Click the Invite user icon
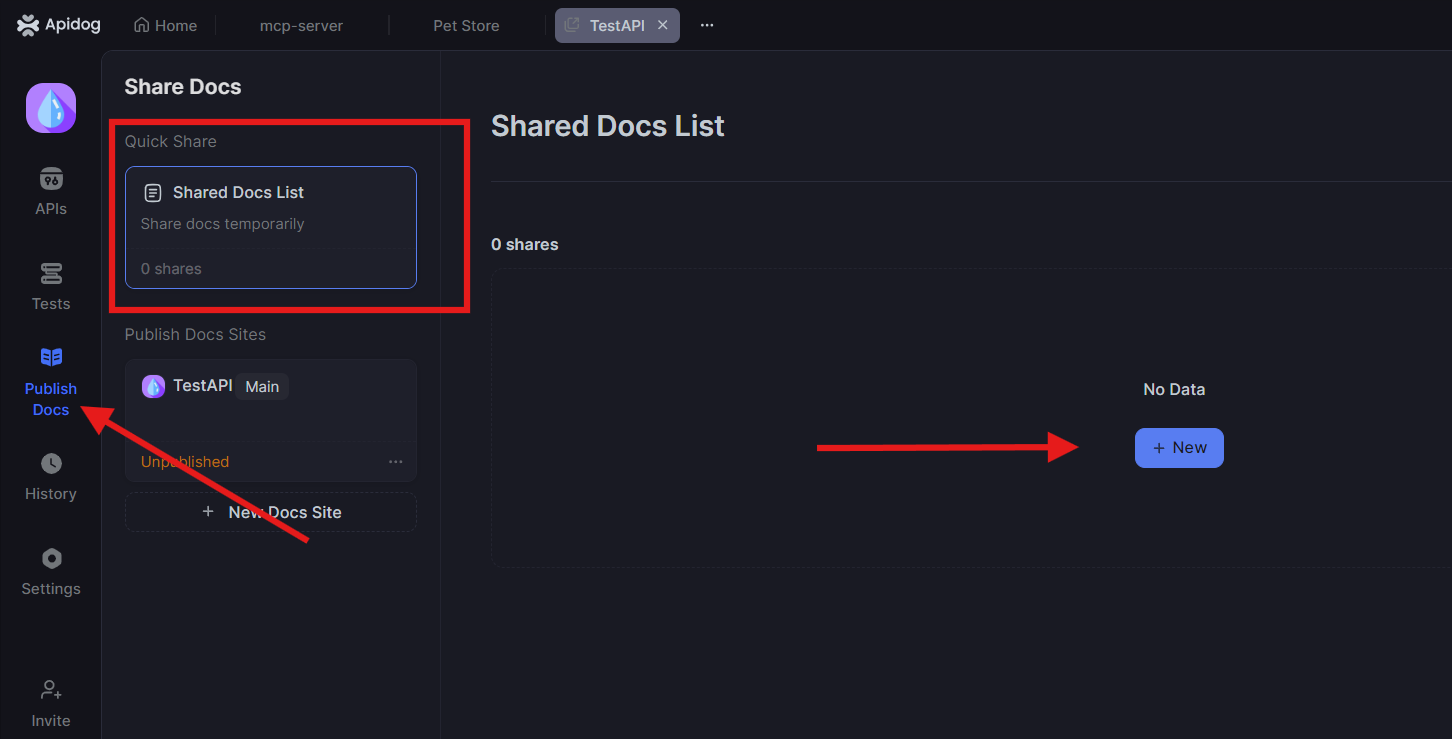 click(x=51, y=690)
